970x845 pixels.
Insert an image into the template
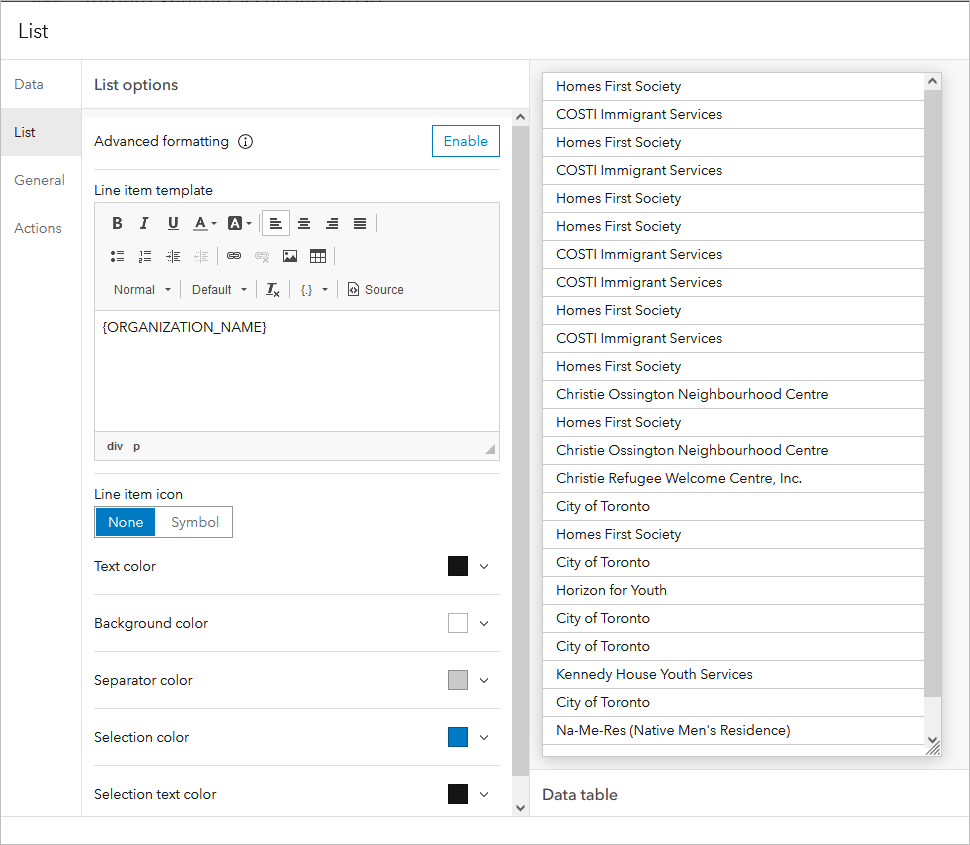click(290, 256)
